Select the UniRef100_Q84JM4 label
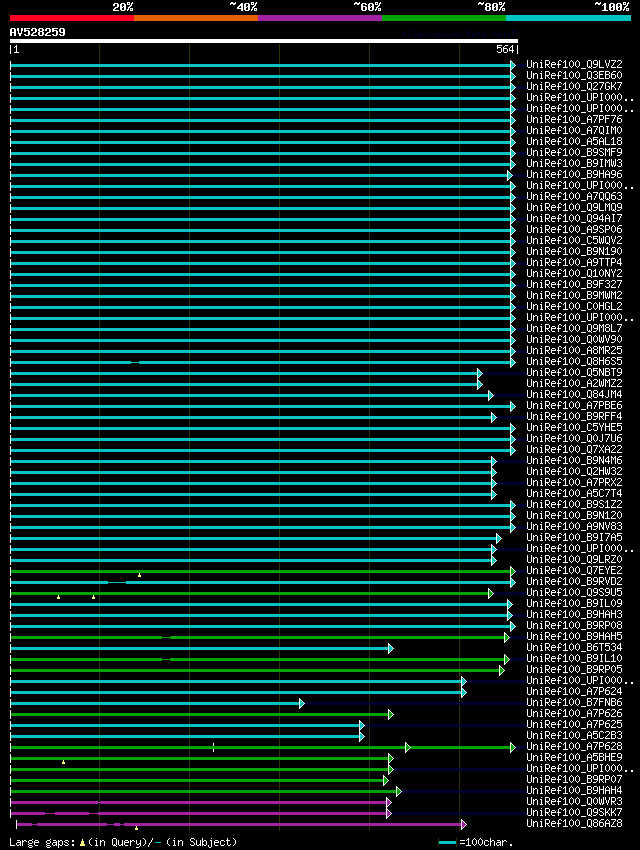 574,394
